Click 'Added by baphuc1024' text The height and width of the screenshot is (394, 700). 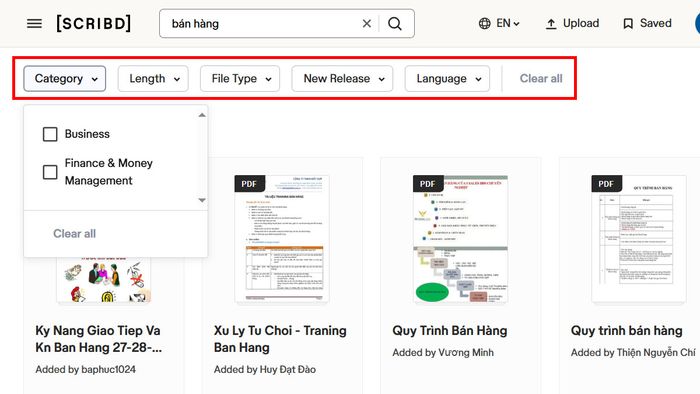pos(86,369)
